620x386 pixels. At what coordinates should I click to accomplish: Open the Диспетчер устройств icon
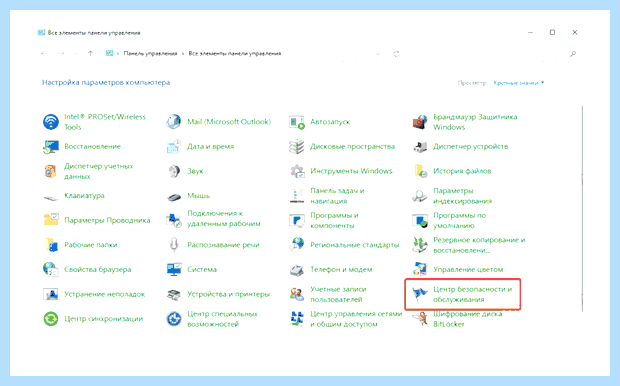coord(420,147)
